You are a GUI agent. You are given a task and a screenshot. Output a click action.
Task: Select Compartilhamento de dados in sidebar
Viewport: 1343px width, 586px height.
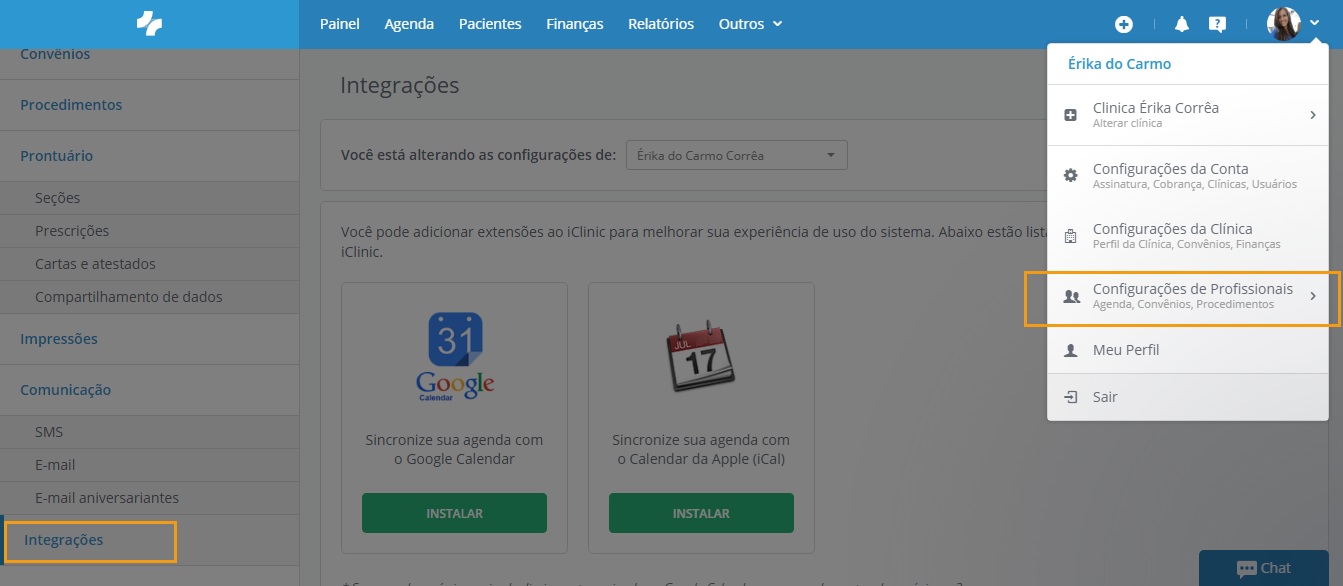point(129,297)
